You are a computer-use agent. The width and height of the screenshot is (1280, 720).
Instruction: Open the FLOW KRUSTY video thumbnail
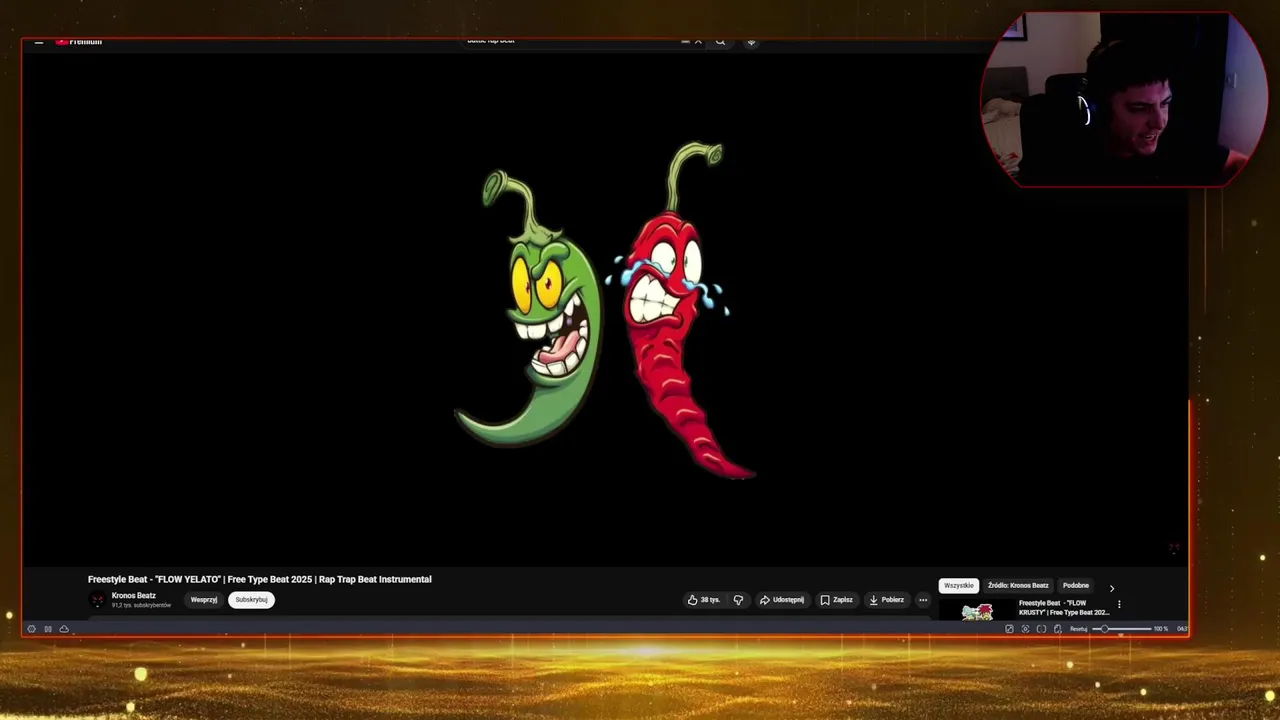click(x=977, y=610)
